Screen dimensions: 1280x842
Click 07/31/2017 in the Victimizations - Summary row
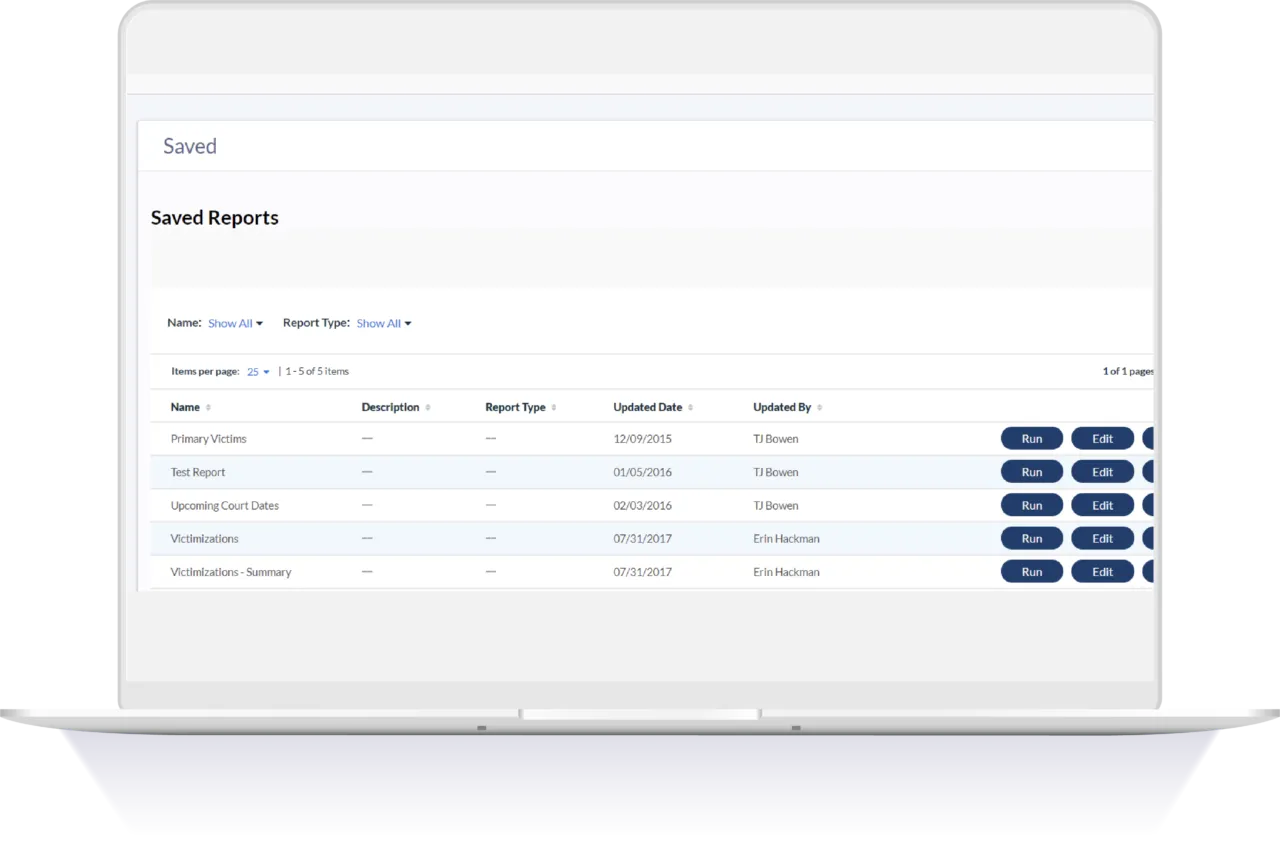pos(643,572)
